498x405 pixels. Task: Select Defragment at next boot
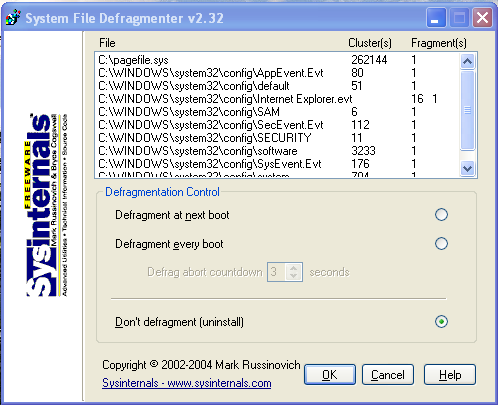coord(441,215)
